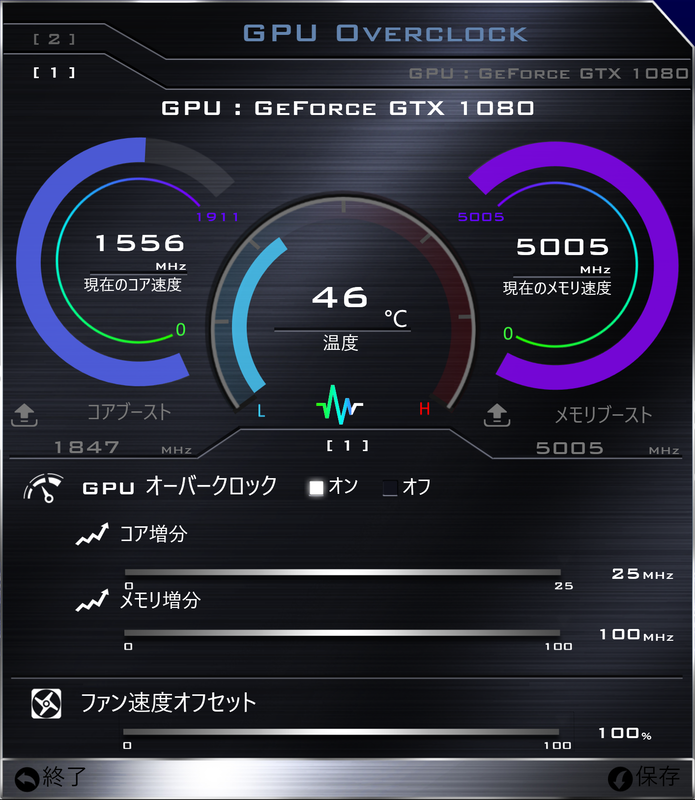Enable GPU overclock with オン checkbox
695x800 pixels.
(316, 488)
